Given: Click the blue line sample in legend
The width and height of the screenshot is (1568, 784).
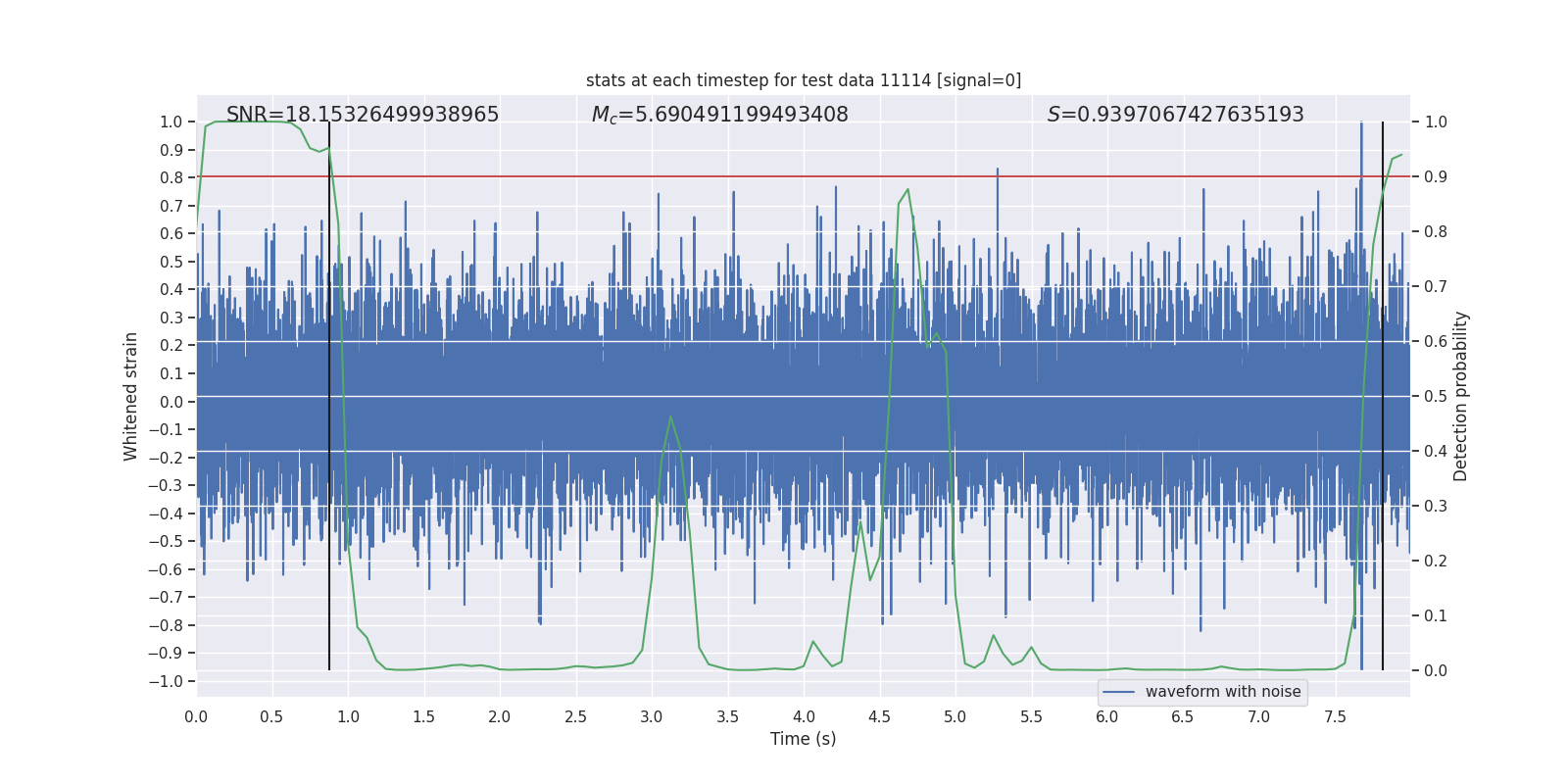Looking at the screenshot, I should coord(1119,692).
